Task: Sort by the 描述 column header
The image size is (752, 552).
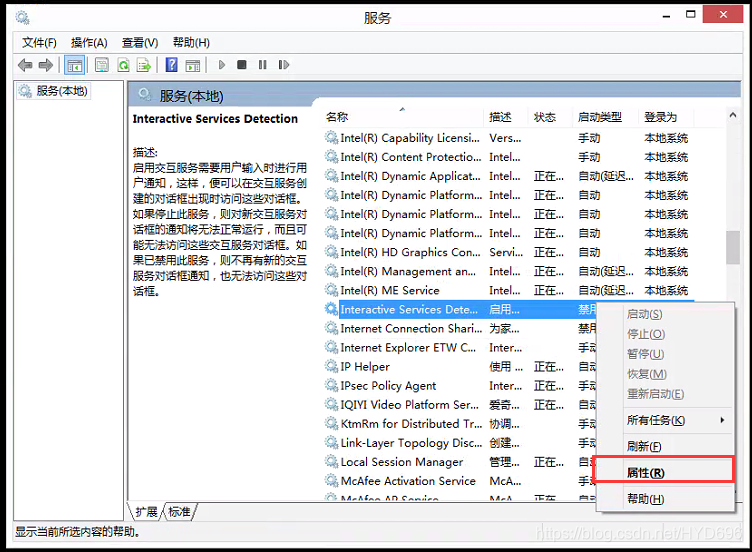Action: click(x=505, y=117)
